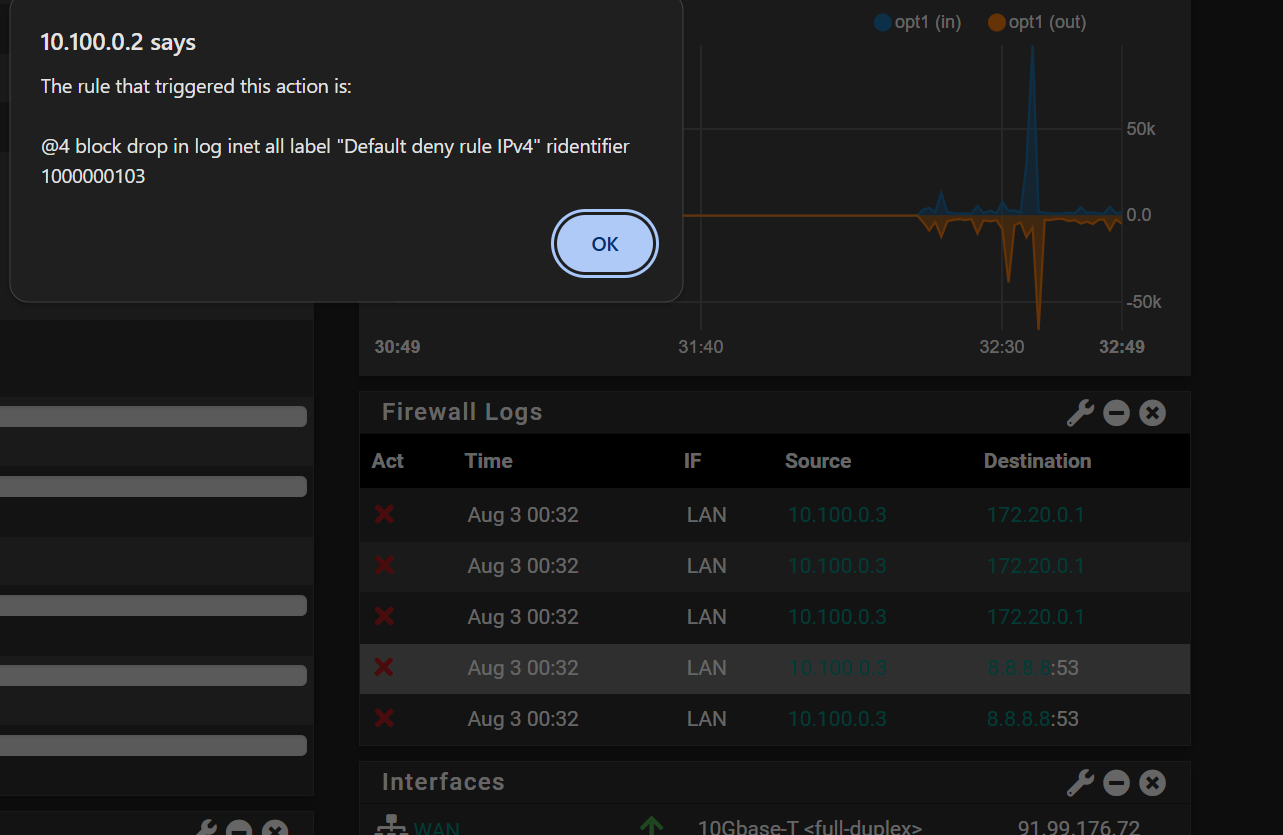Toggle the opt1 (out) graph legend series
Image resolution: width=1283 pixels, height=835 pixels.
pyautogui.click(x=1036, y=22)
